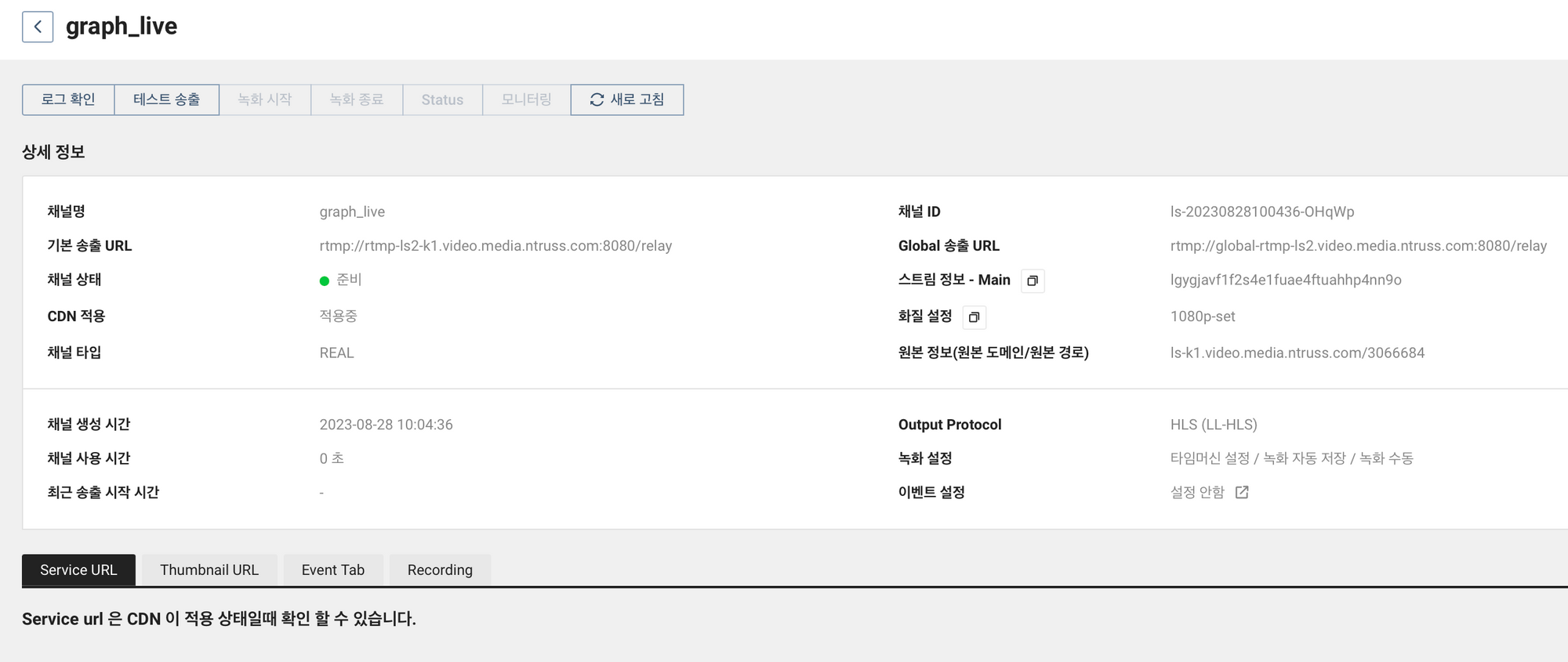Open the 화질 설정 copy icon

[974, 317]
